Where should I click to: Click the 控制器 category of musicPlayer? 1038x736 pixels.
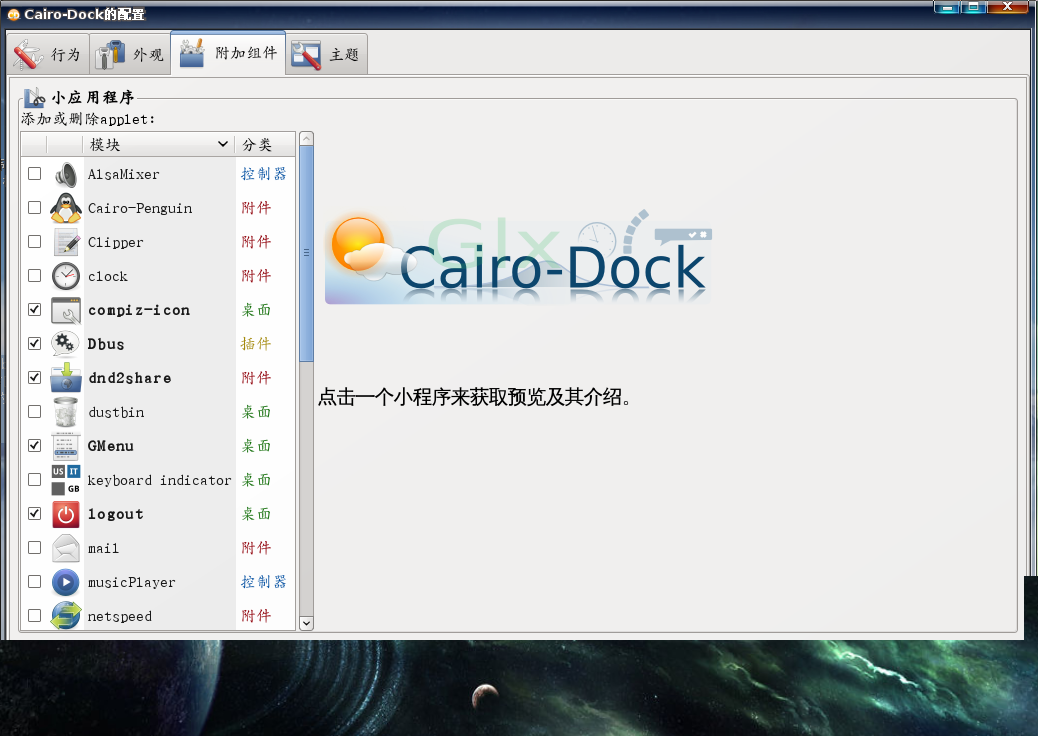263,582
